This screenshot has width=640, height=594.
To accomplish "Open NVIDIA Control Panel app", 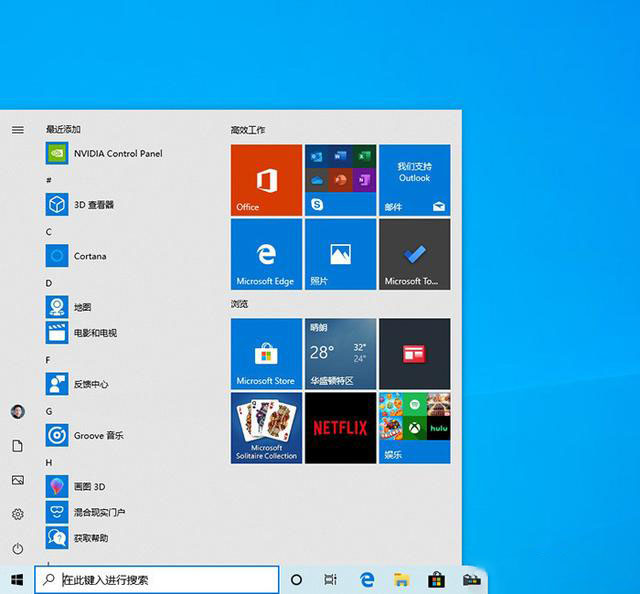I will click(x=104, y=154).
